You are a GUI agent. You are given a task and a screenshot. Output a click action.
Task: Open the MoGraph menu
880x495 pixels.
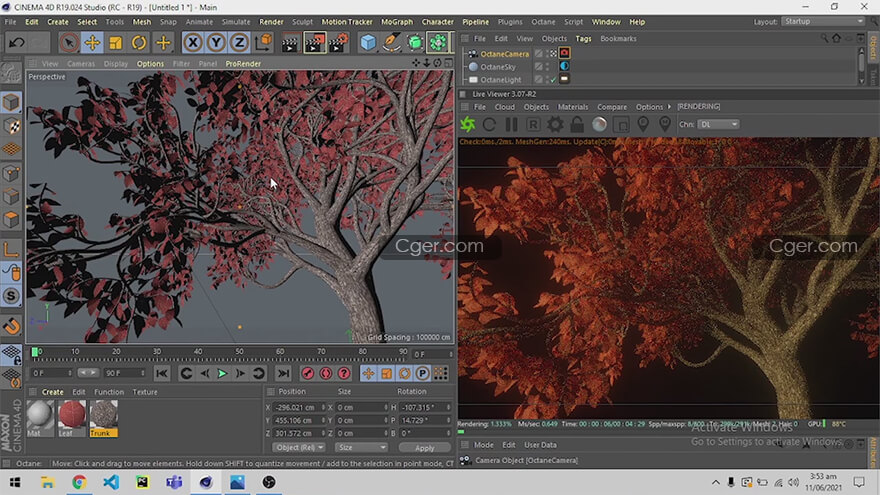click(397, 22)
